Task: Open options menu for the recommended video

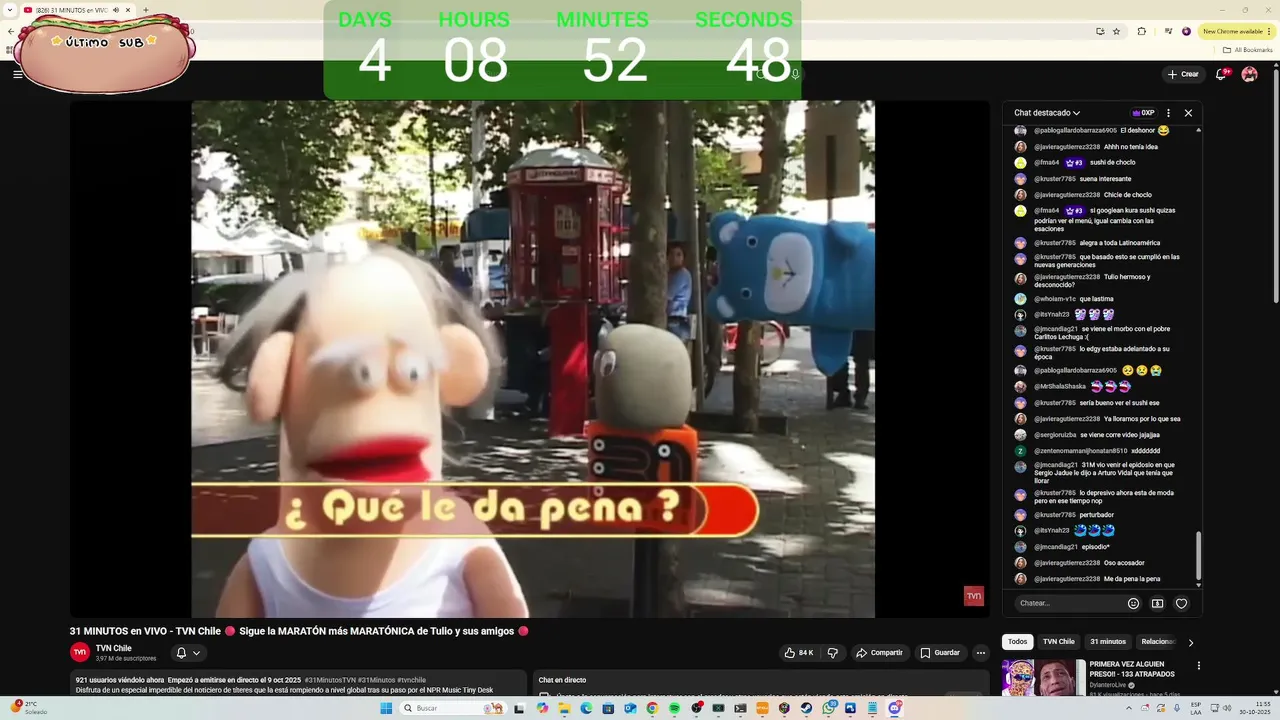Action: (x=1198, y=665)
